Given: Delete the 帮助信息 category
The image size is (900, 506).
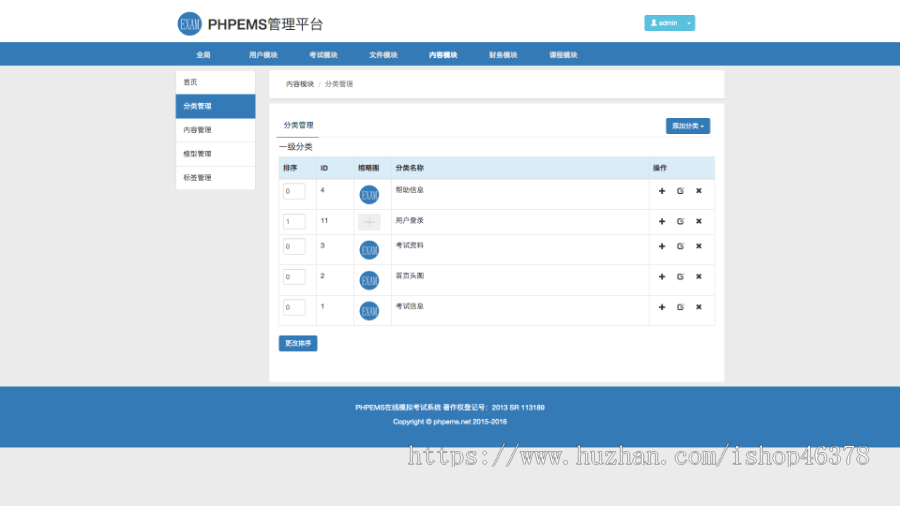Looking at the screenshot, I should tap(699, 191).
